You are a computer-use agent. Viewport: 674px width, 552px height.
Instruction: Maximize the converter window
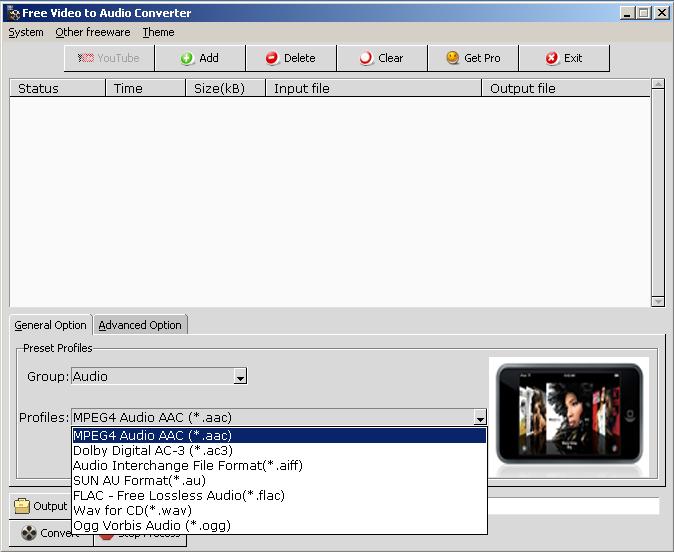[x=643, y=13]
